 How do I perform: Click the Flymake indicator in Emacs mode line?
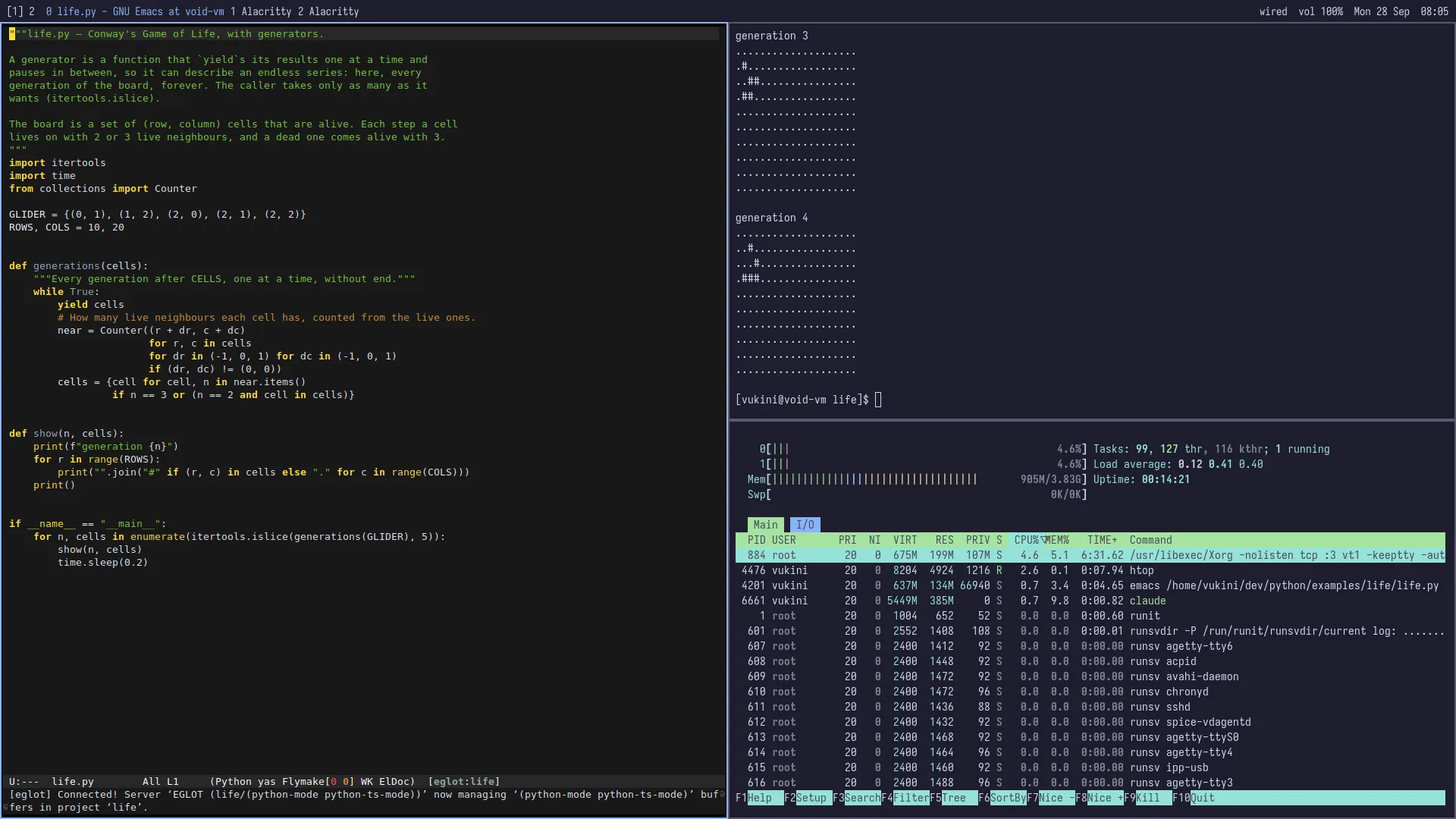[x=318, y=781]
